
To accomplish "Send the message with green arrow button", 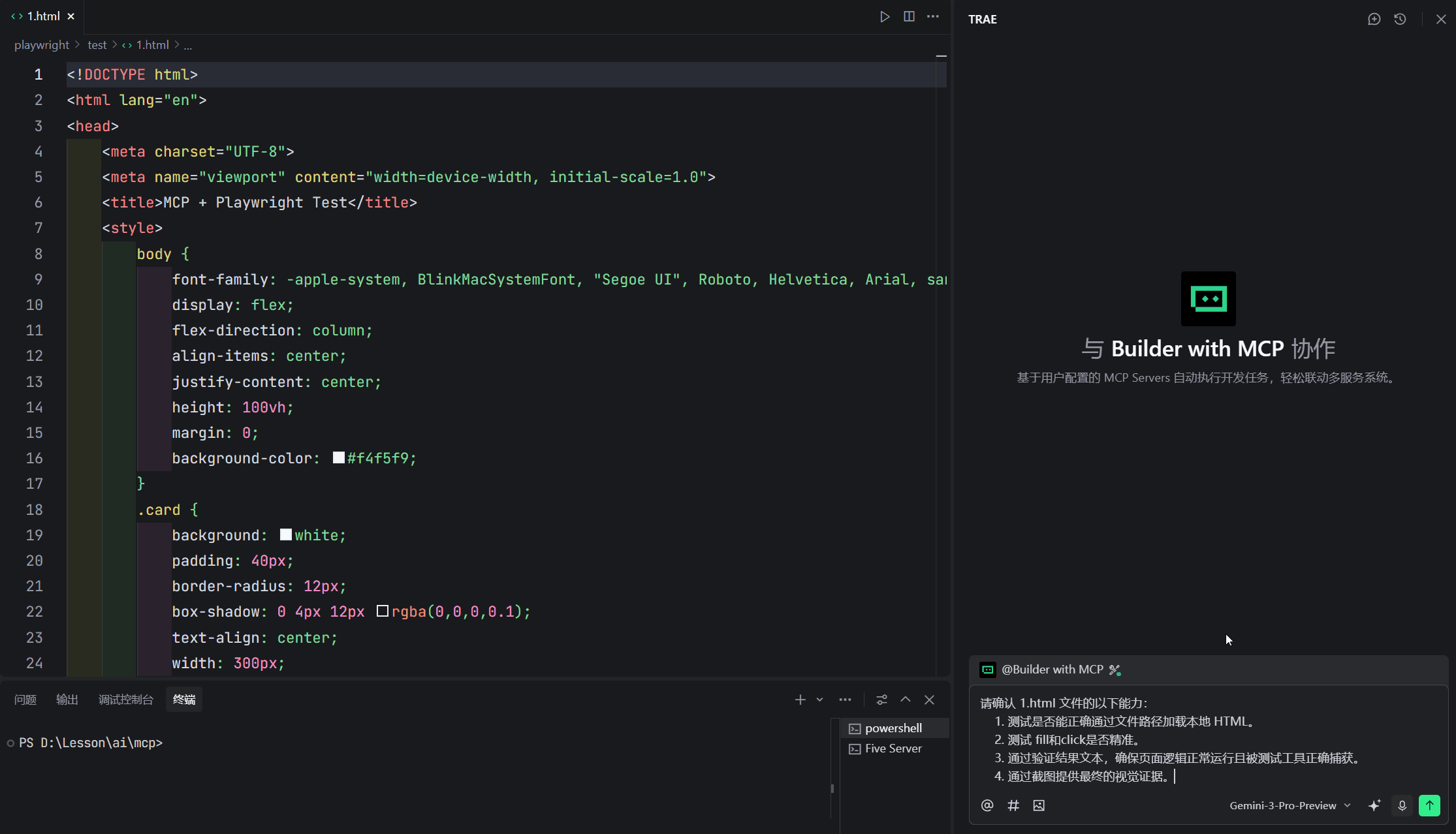I will (1429, 805).
